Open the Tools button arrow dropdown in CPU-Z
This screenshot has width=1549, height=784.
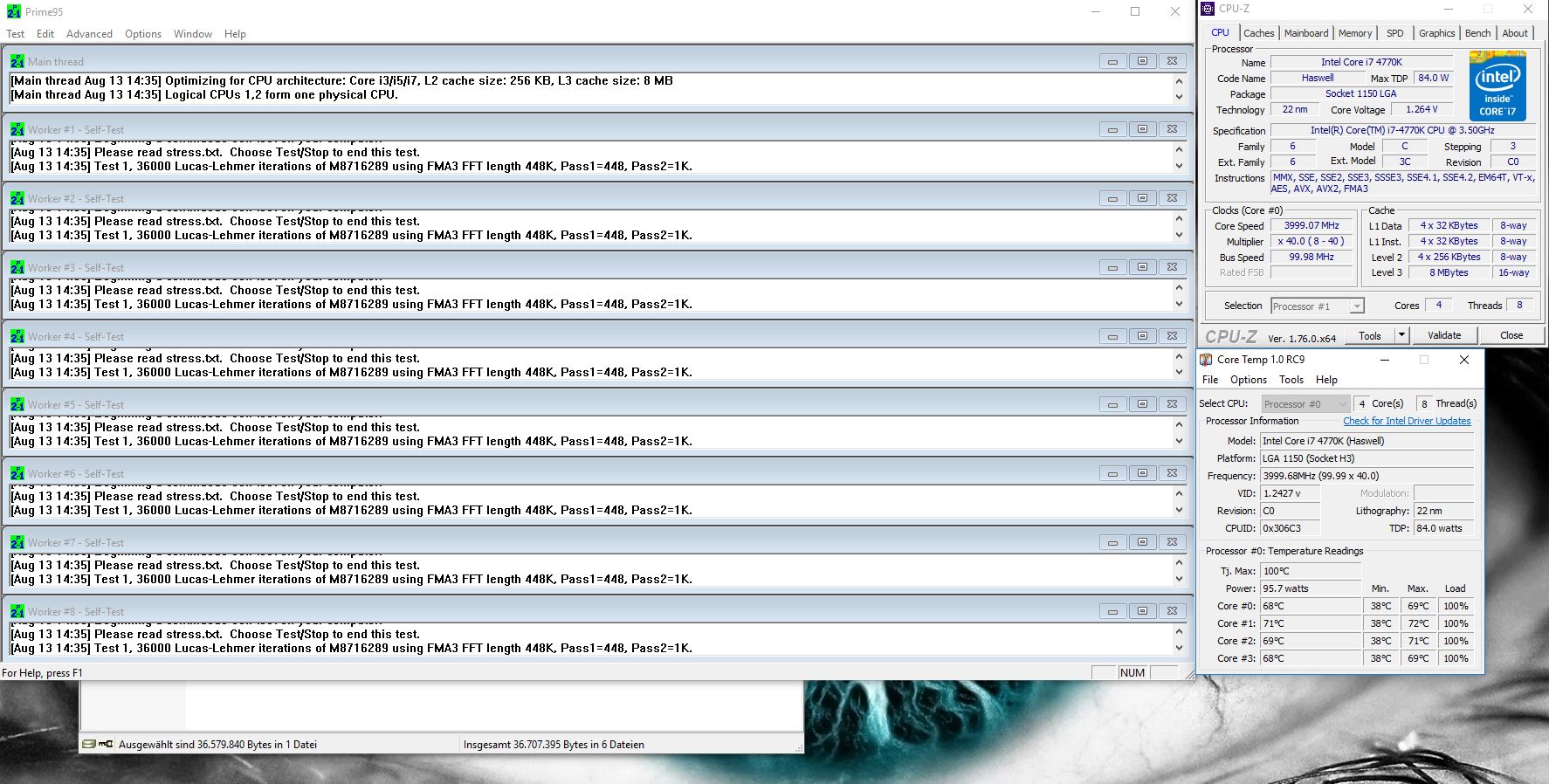pyautogui.click(x=1401, y=335)
